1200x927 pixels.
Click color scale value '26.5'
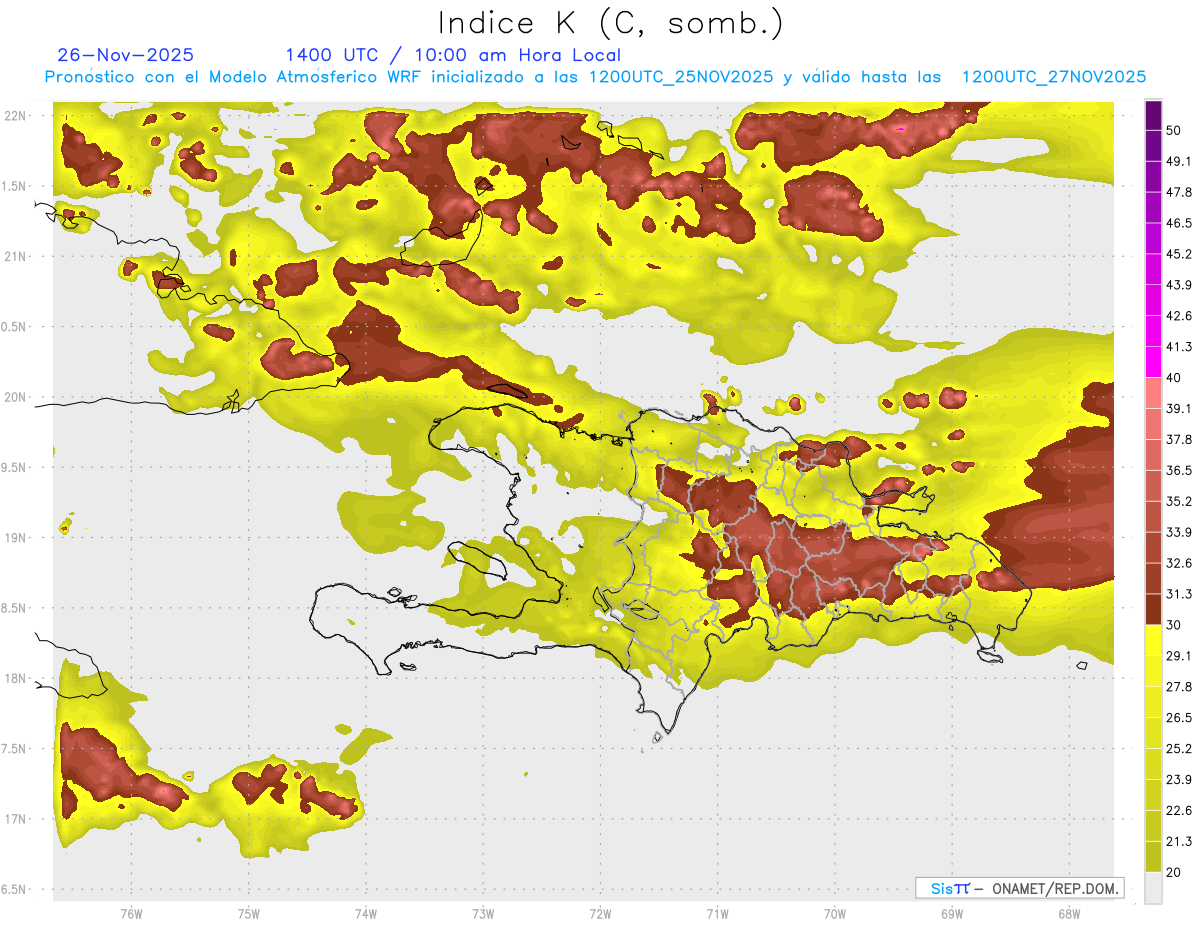(1179, 717)
